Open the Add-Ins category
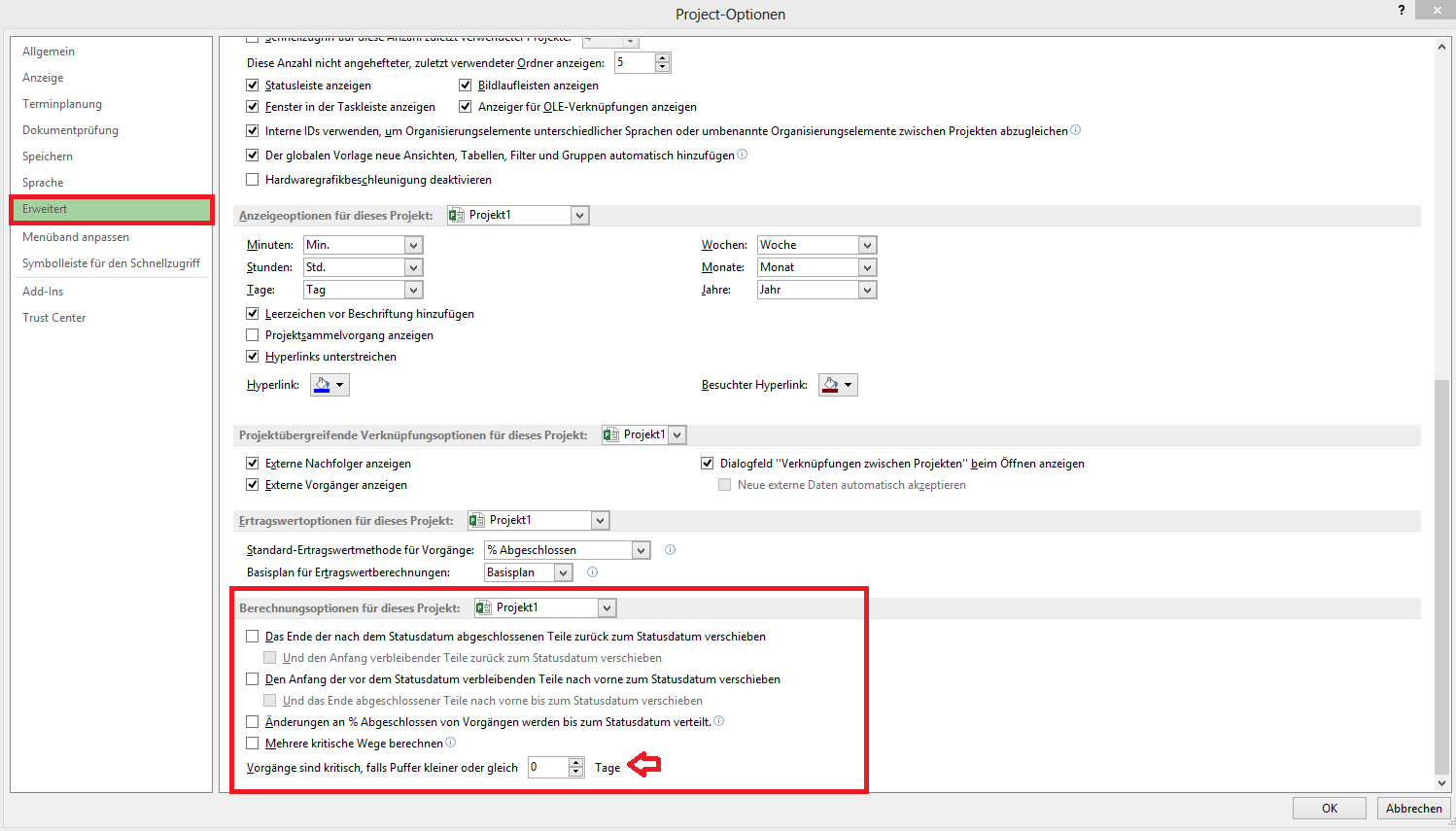The image size is (1456, 831). point(111,292)
